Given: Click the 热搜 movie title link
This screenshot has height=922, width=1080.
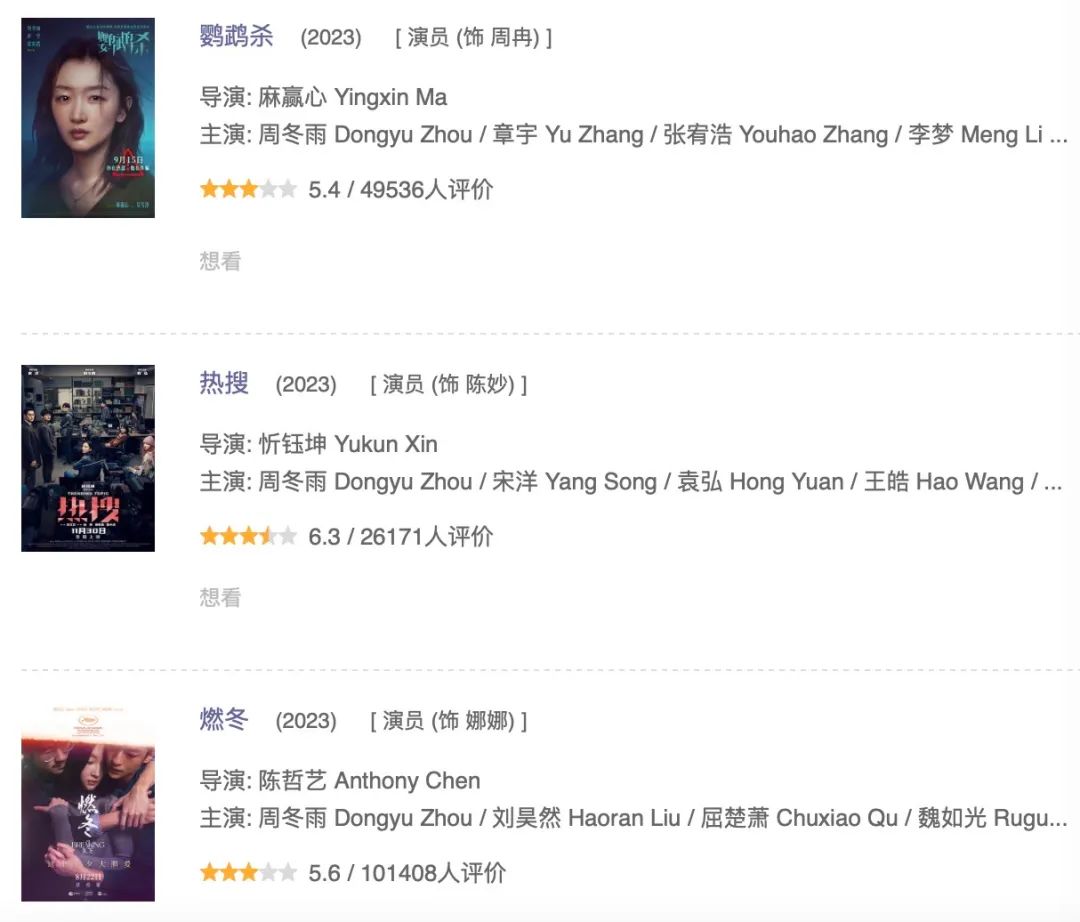Looking at the screenshot, I should 224,383.
